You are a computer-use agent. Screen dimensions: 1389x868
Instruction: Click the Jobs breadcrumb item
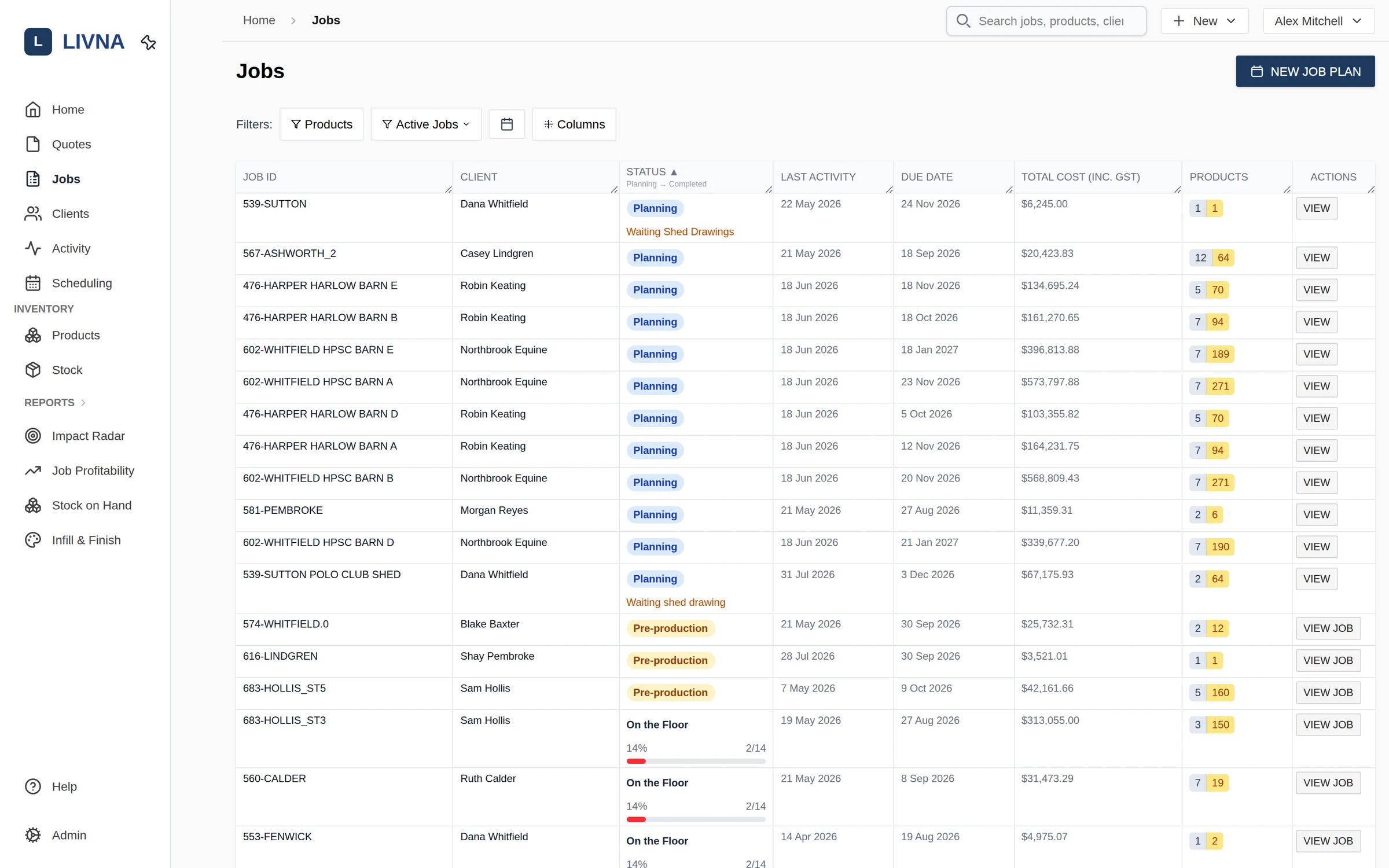326,20
